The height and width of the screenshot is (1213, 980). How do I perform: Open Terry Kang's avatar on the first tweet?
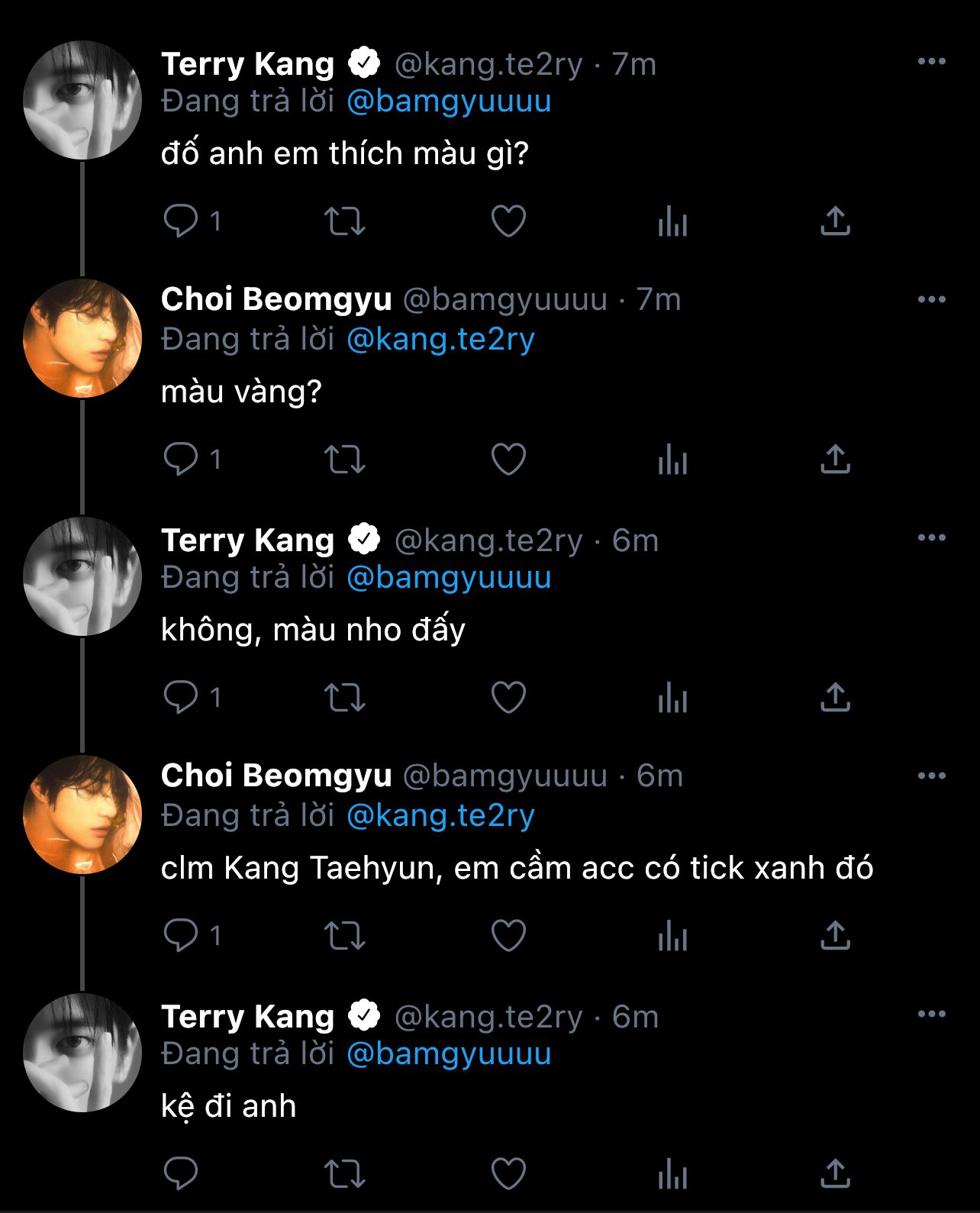pyautogui.click(x=82, y=100)
